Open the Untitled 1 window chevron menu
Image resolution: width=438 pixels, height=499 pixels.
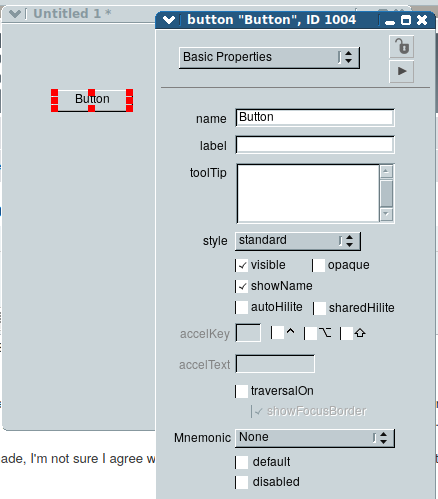coord(15,14)
